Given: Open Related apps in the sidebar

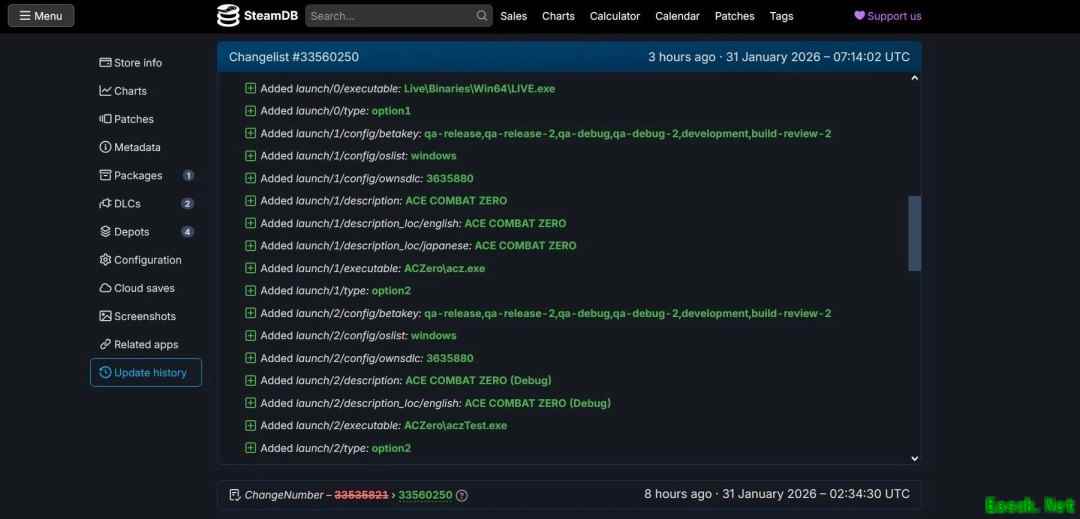Looking at the screenshot, I should 145,345.
